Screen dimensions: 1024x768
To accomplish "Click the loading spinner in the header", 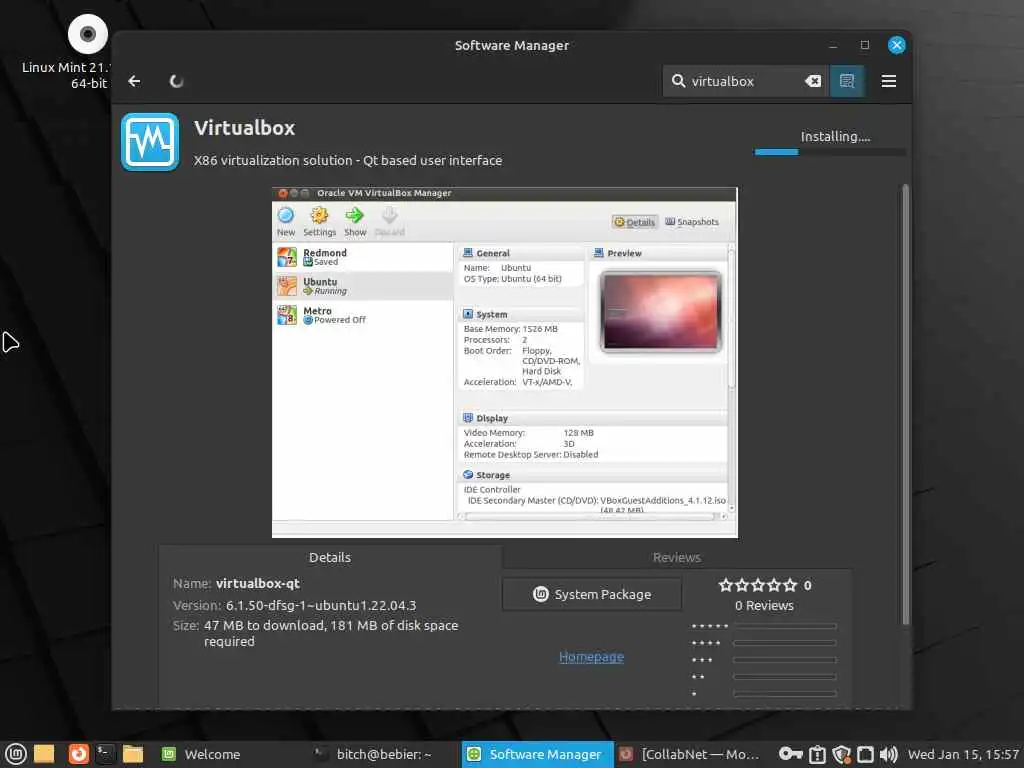I will pyautogui.click(x=176, y=81).
